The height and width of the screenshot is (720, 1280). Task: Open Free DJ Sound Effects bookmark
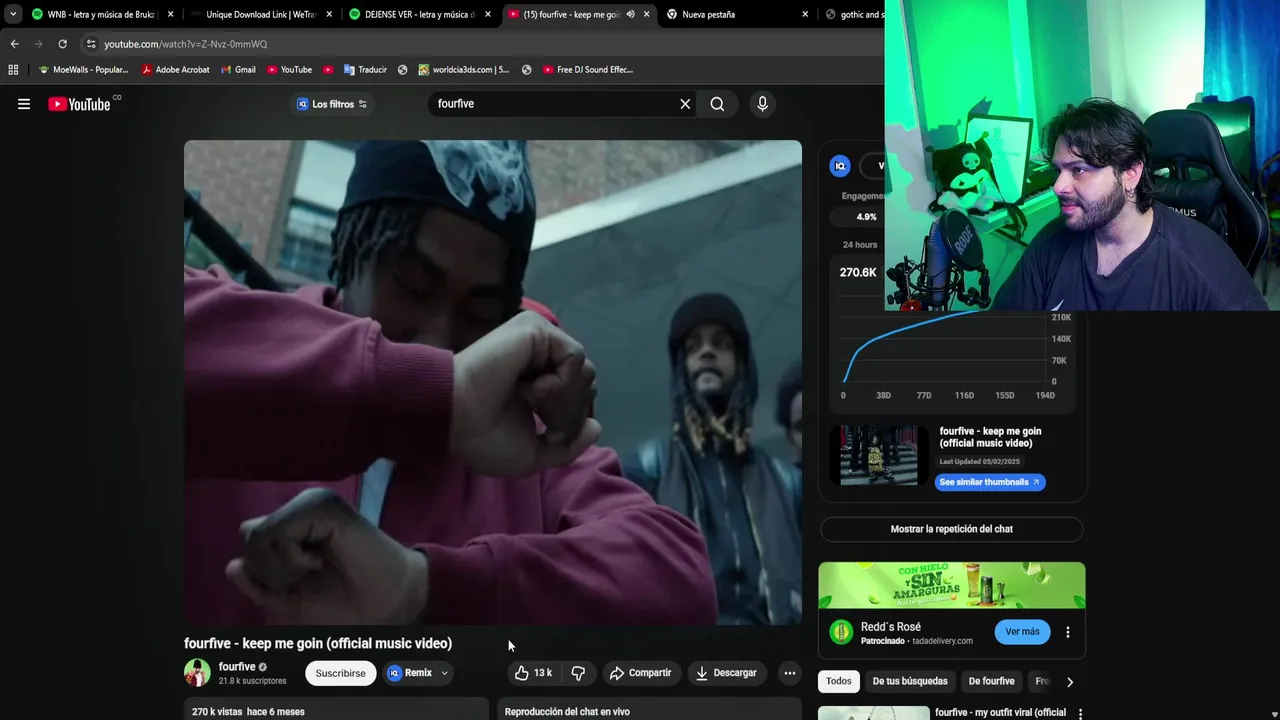pos(588,70)
